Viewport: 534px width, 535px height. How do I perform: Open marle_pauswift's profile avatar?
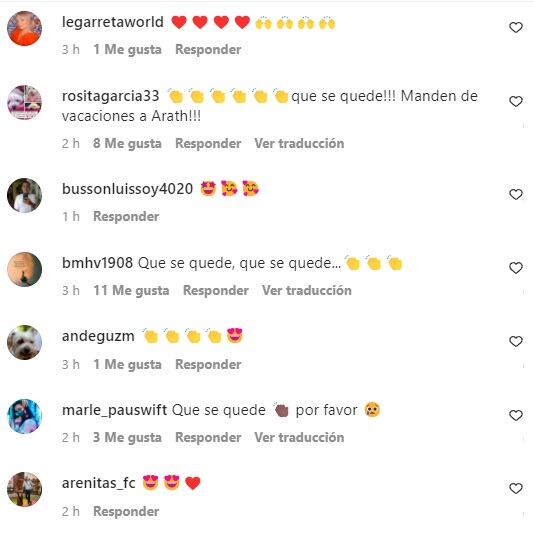pyautogui.click(x=25, y=416)
